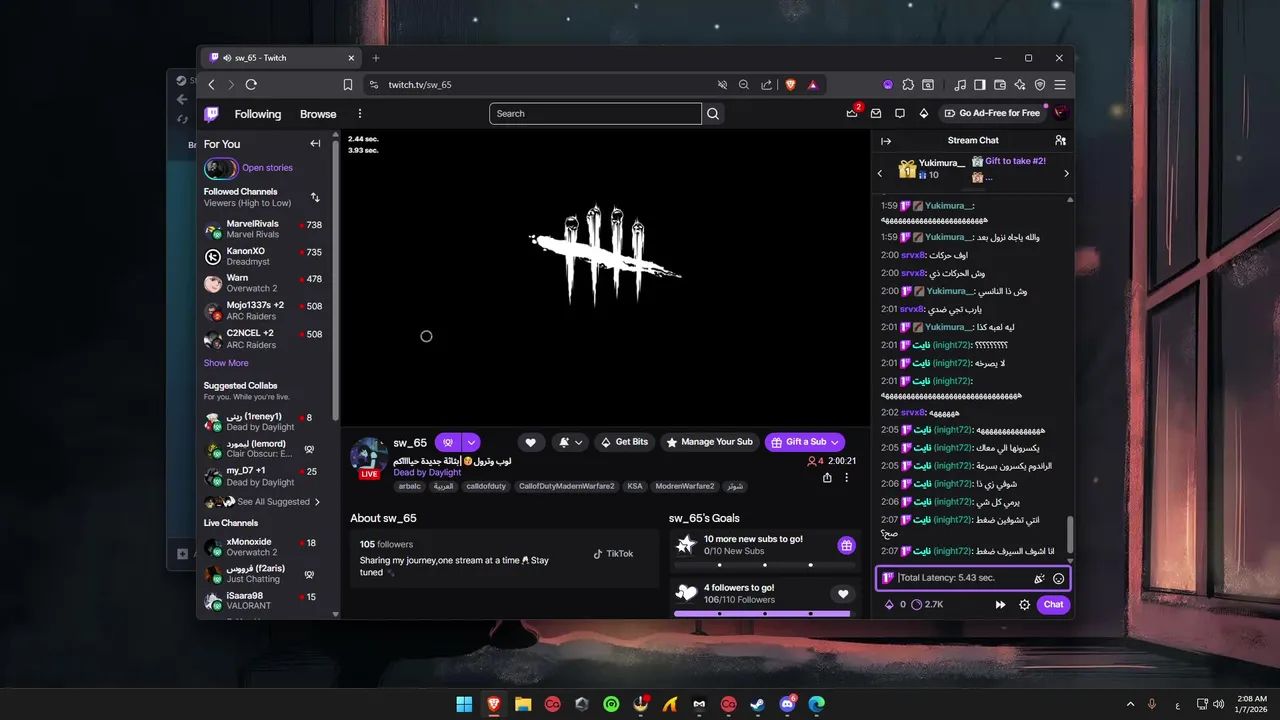The width and height of the screenshot is (1280, 720).
Task: Open stories link under For You
Action: [x=267, y=168]
